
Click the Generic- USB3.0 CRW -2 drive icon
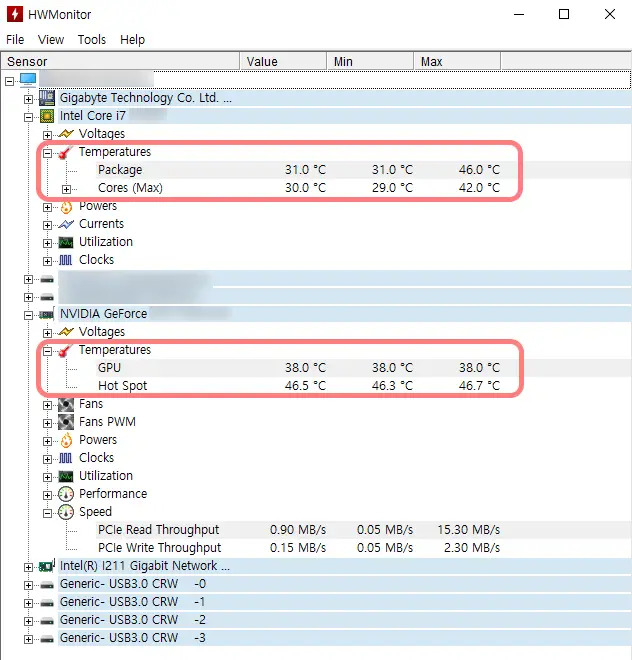(47, 621)
